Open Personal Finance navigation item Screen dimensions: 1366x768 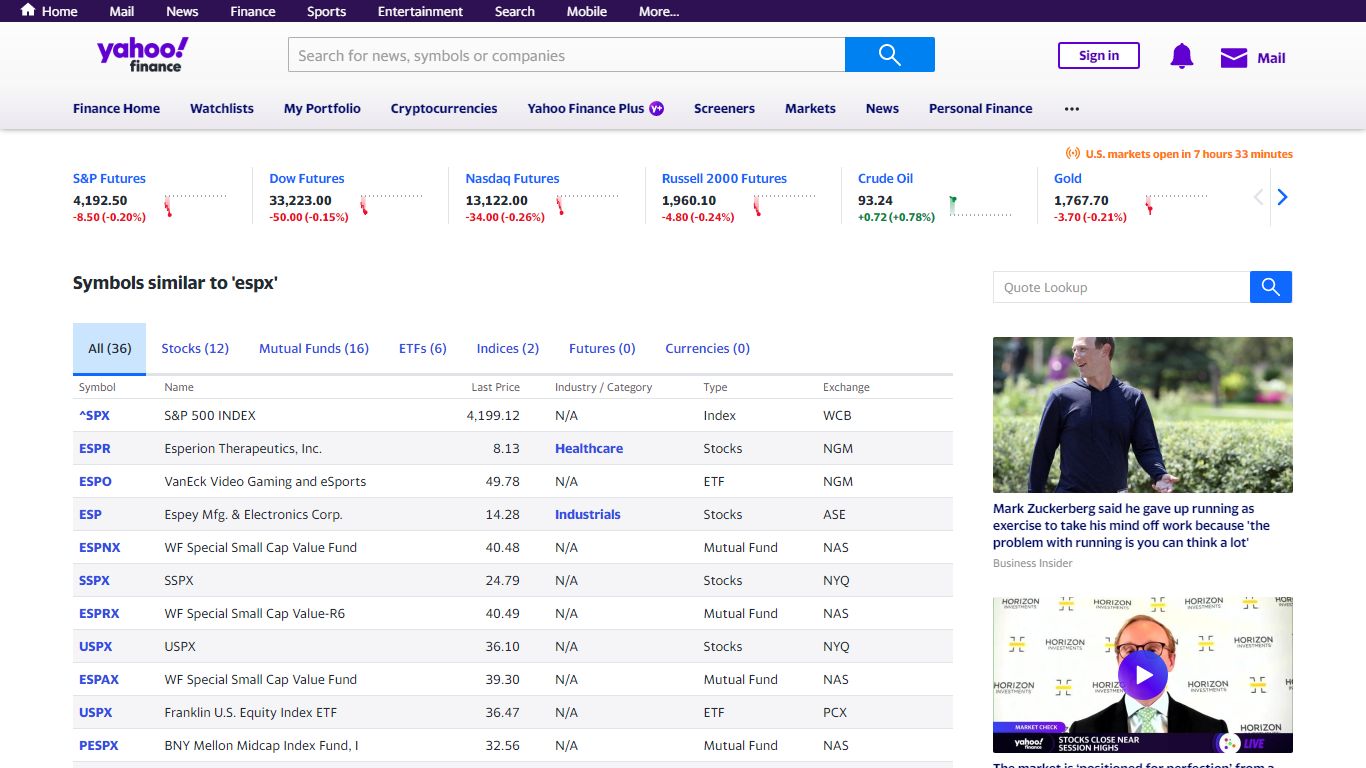pyautogui.click(x=981, y=108)
